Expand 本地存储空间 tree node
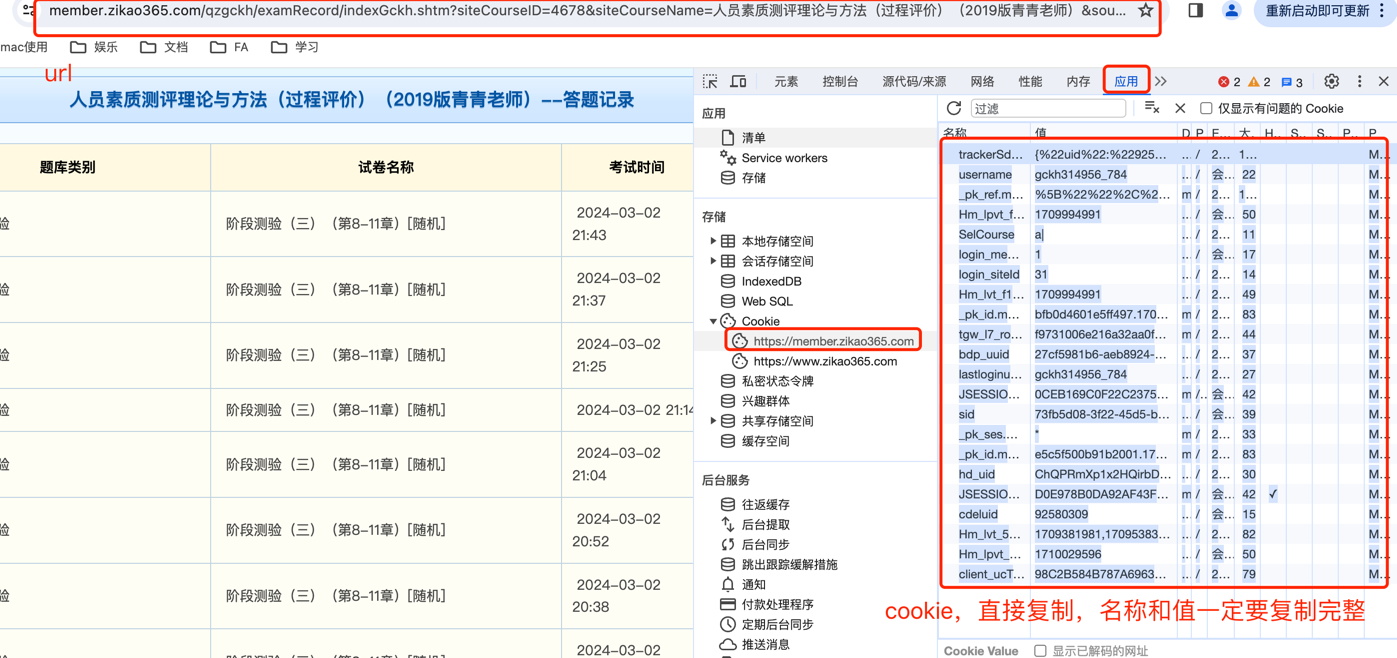The image size is (1397, 658). (713, 241)
